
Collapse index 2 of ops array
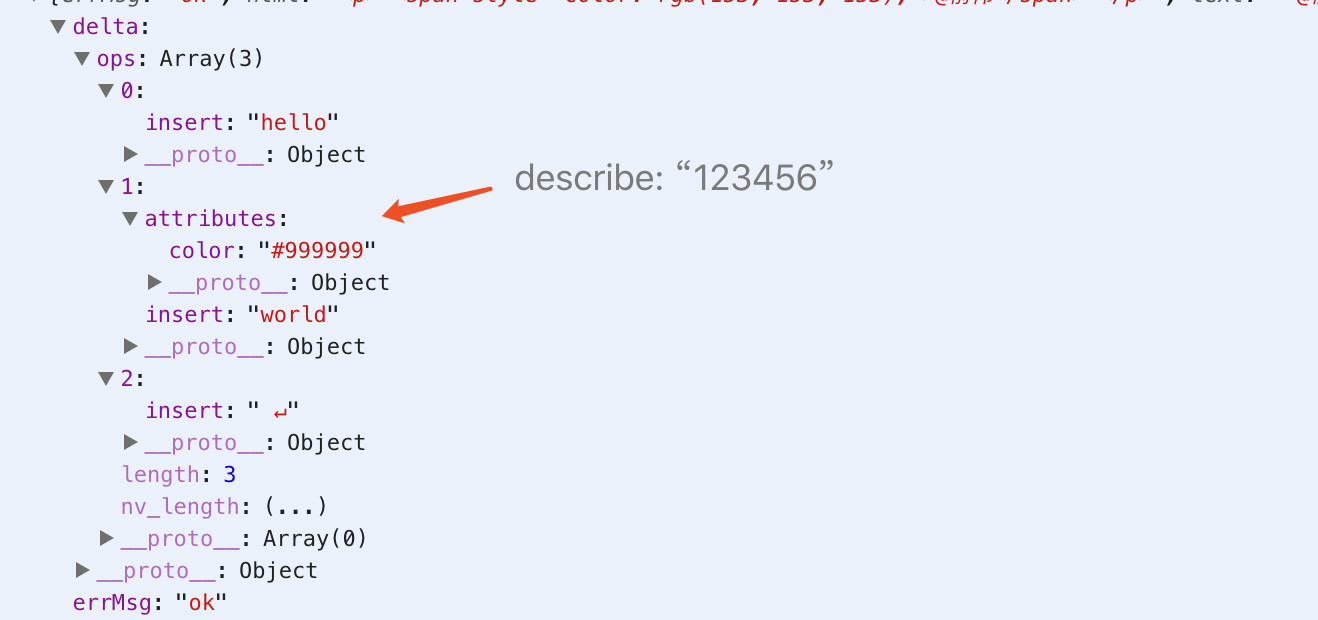tap(106, 378)
